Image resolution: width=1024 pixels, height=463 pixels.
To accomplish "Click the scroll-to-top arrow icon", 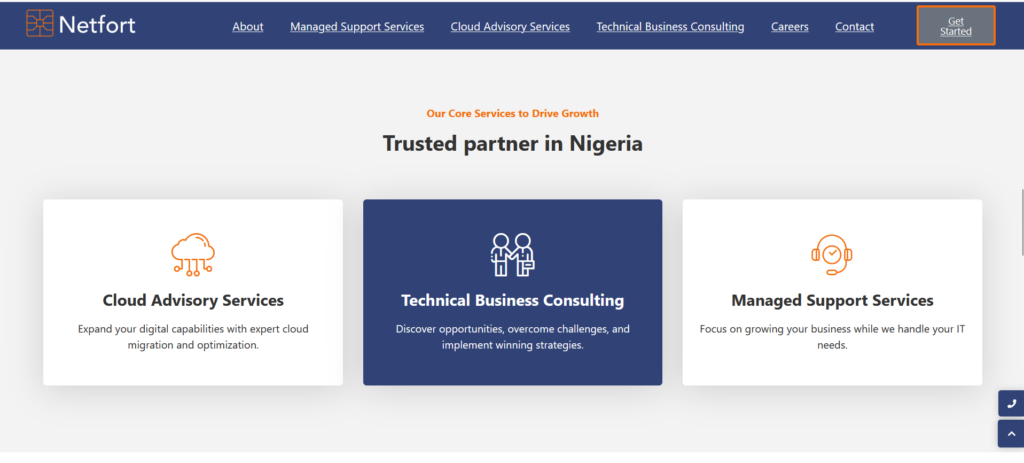I will point(1011,434).
